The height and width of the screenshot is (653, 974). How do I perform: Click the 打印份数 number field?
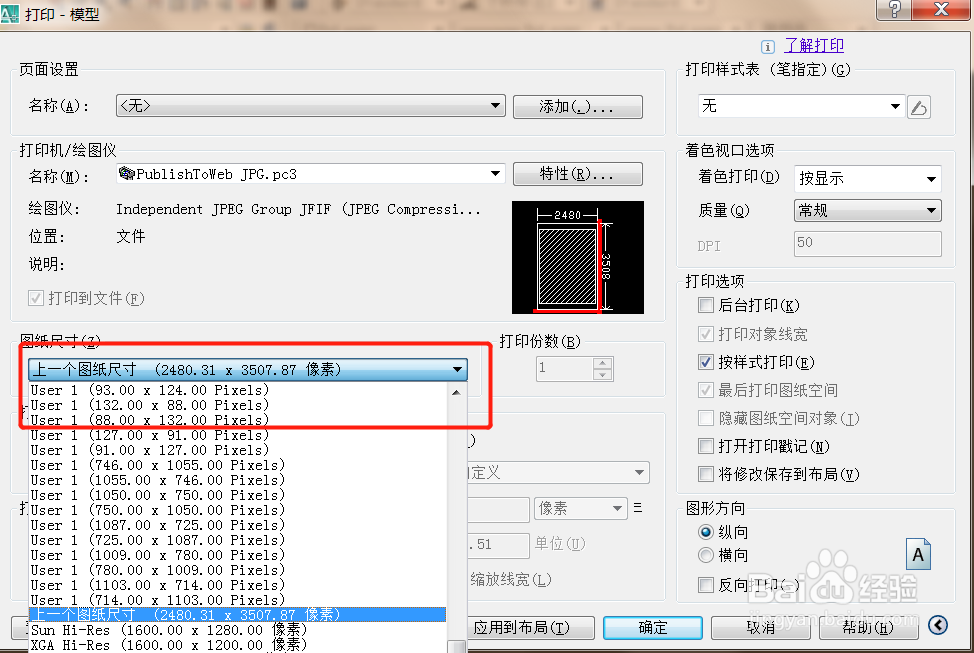coord(565,368)
